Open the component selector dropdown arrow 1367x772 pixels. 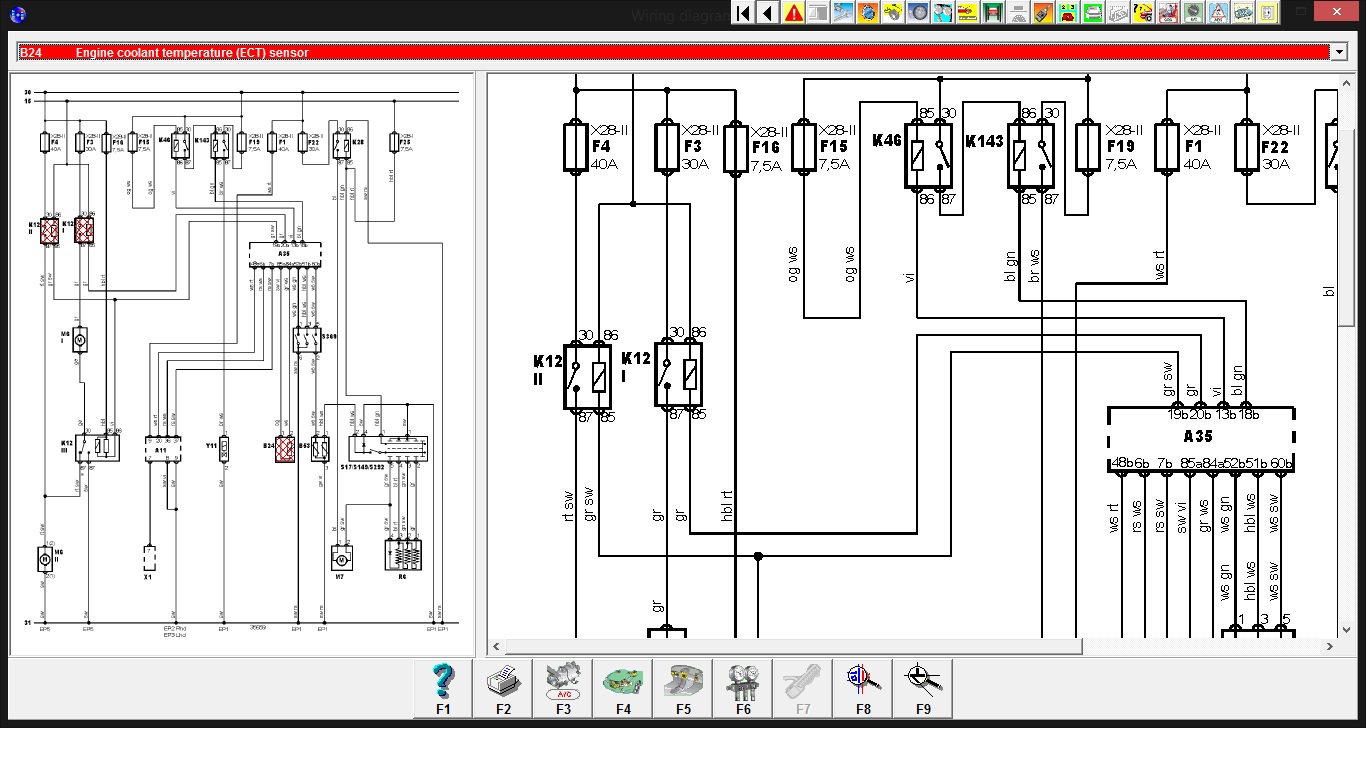click(x=1339, y=52)
